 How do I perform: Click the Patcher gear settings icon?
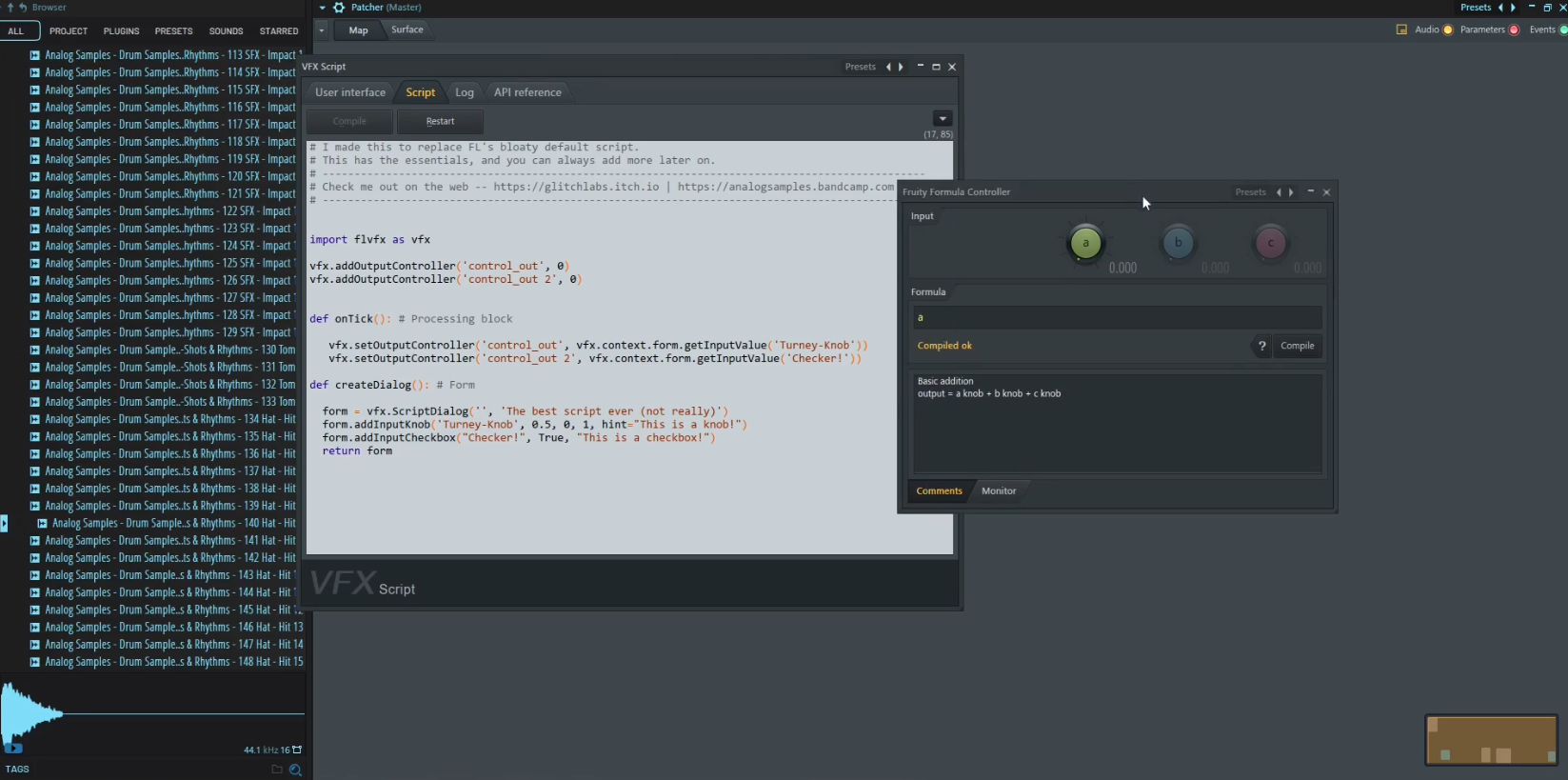coord(339,8)
